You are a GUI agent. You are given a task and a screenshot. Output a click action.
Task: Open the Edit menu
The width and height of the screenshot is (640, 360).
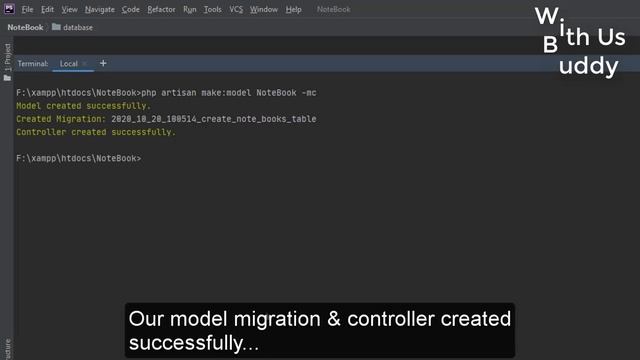pos(47,9)
